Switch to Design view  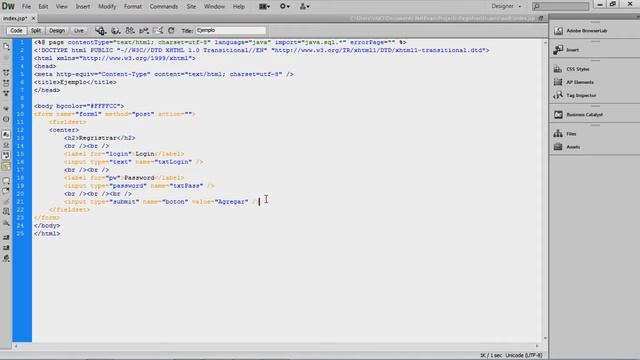pyautogui.click(x=57, y=31)
